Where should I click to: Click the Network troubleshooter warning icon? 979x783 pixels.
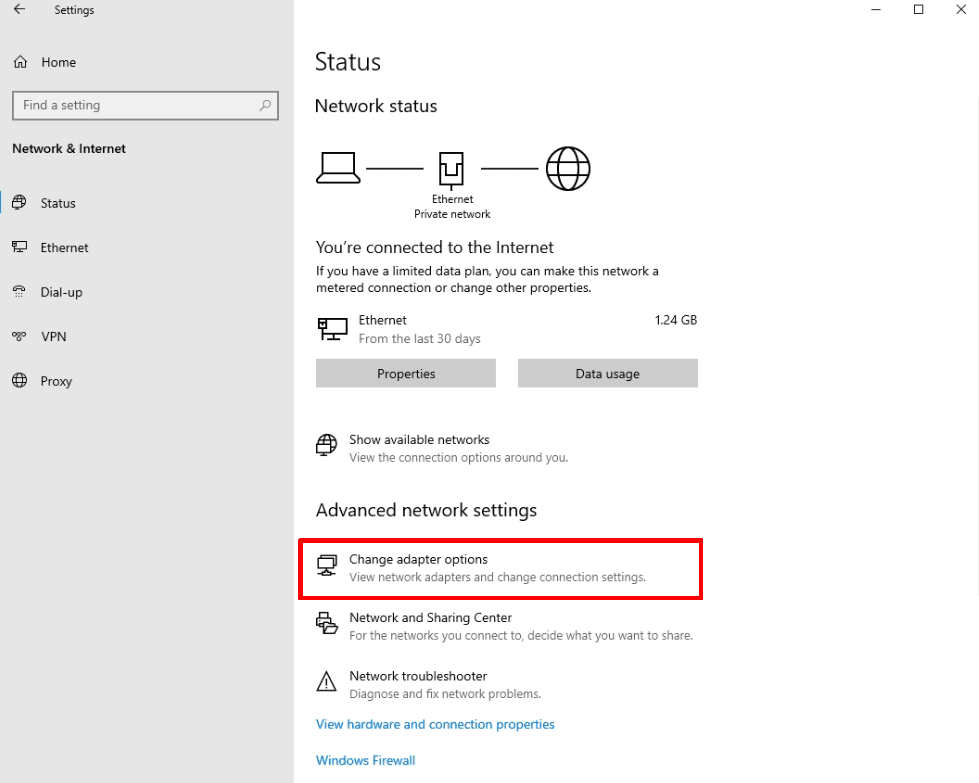point(326,683)
